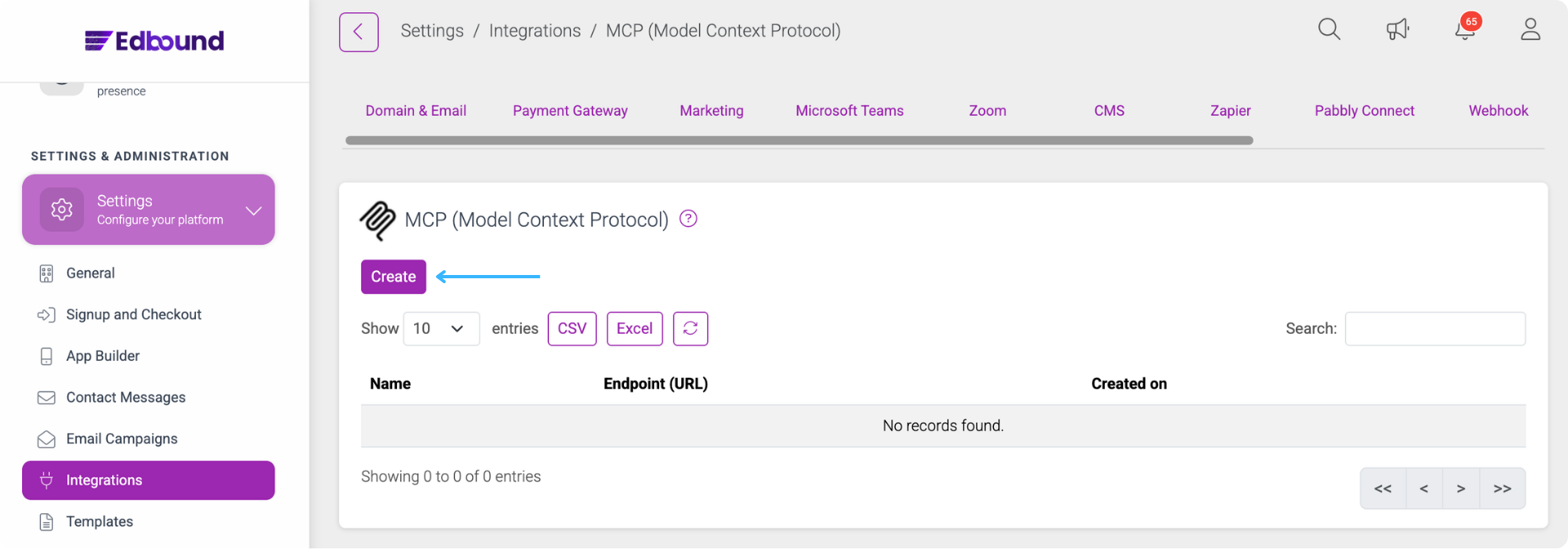Image resolution: width=1568 pixels, height=550 pixels.
Task: Click the horizontal tabs scrollbar
Action: click(799, 140)
